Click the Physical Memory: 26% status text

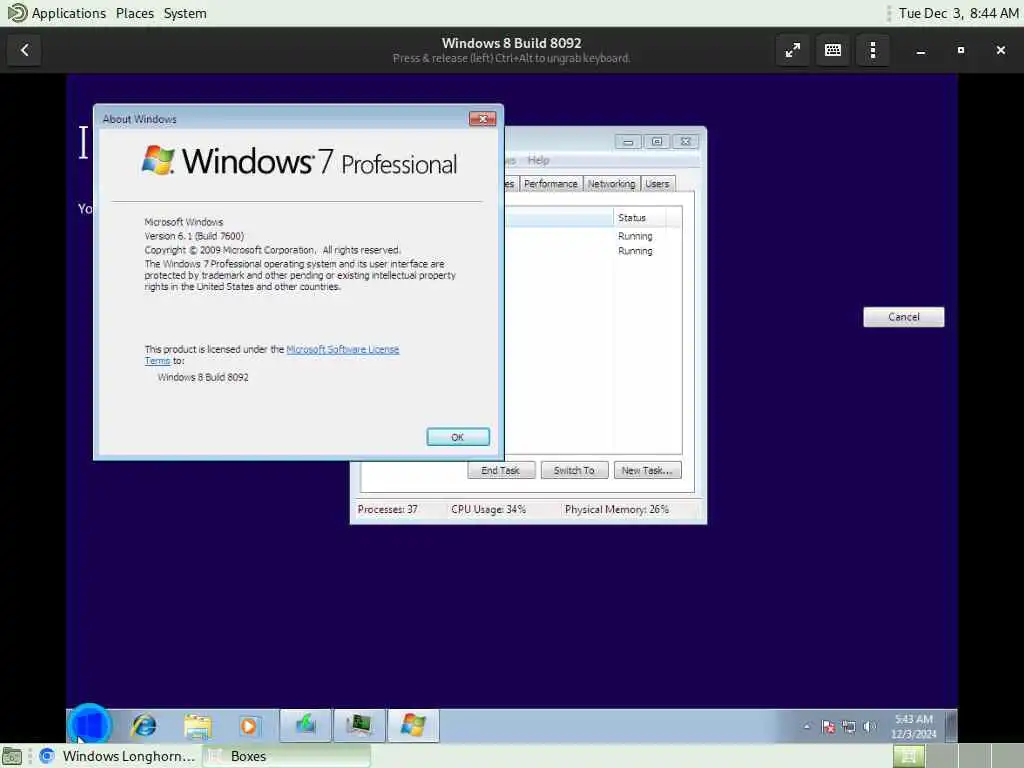point(616,509)
